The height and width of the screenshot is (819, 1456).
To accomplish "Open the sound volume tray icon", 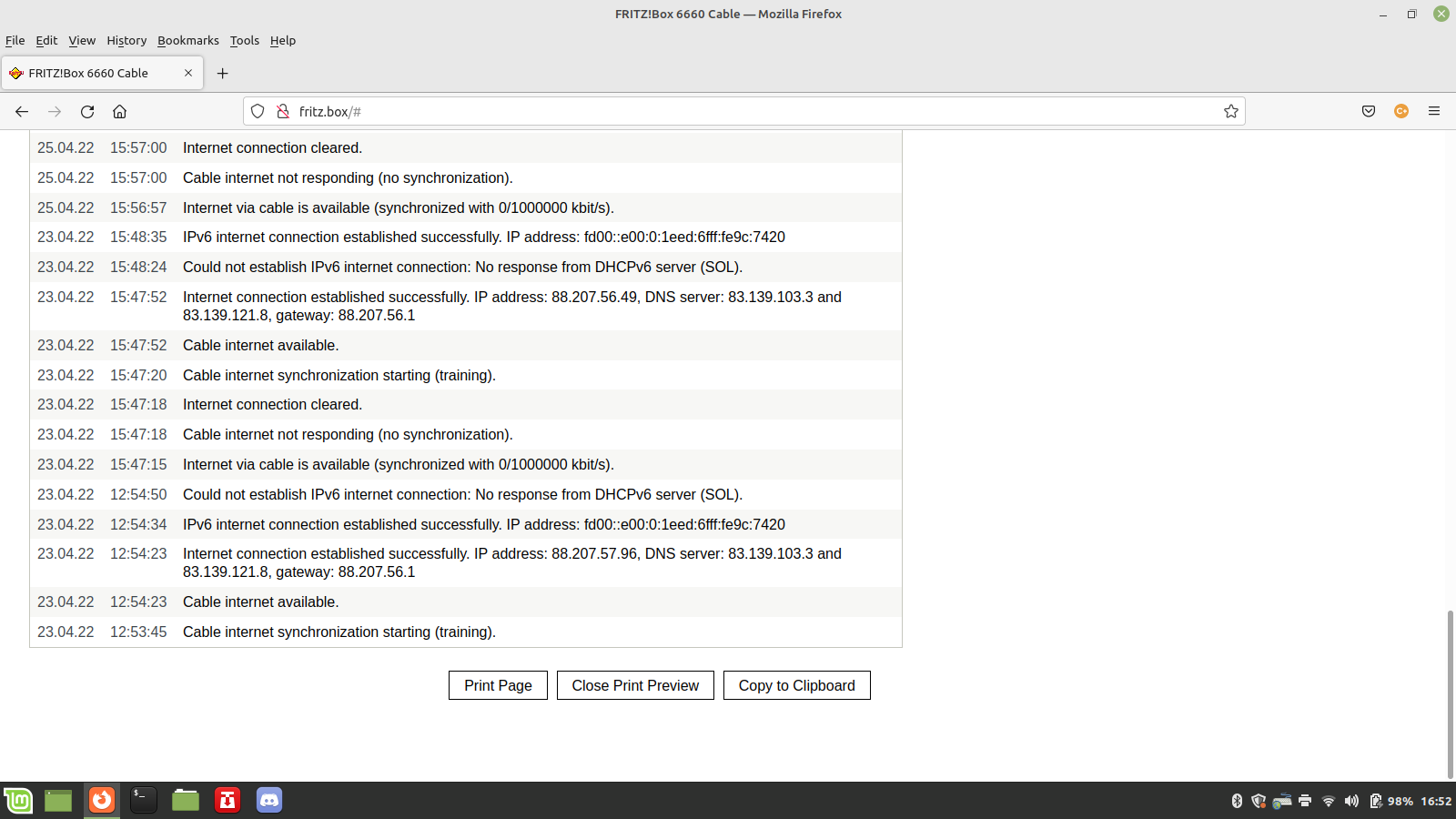I will 1351,801.
